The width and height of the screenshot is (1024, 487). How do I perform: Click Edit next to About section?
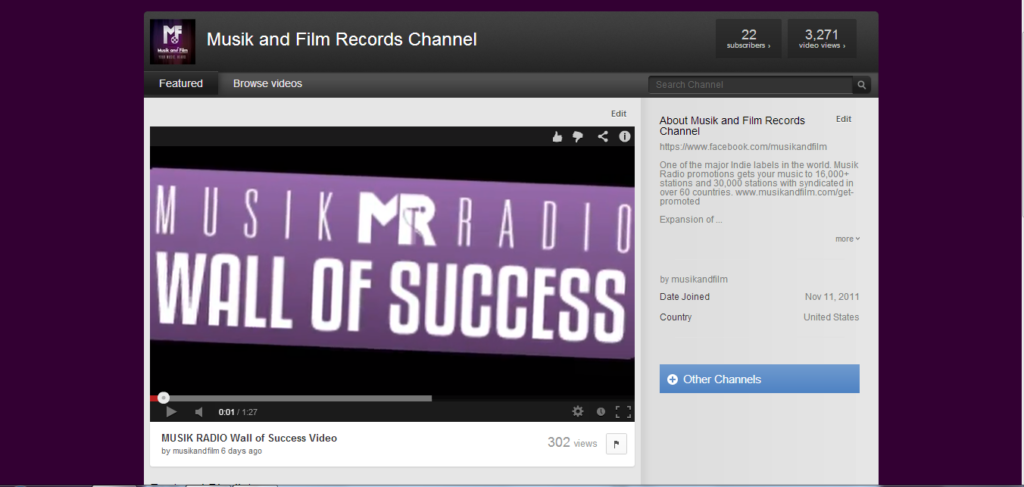pyautogui.click(x=843, y=119)
